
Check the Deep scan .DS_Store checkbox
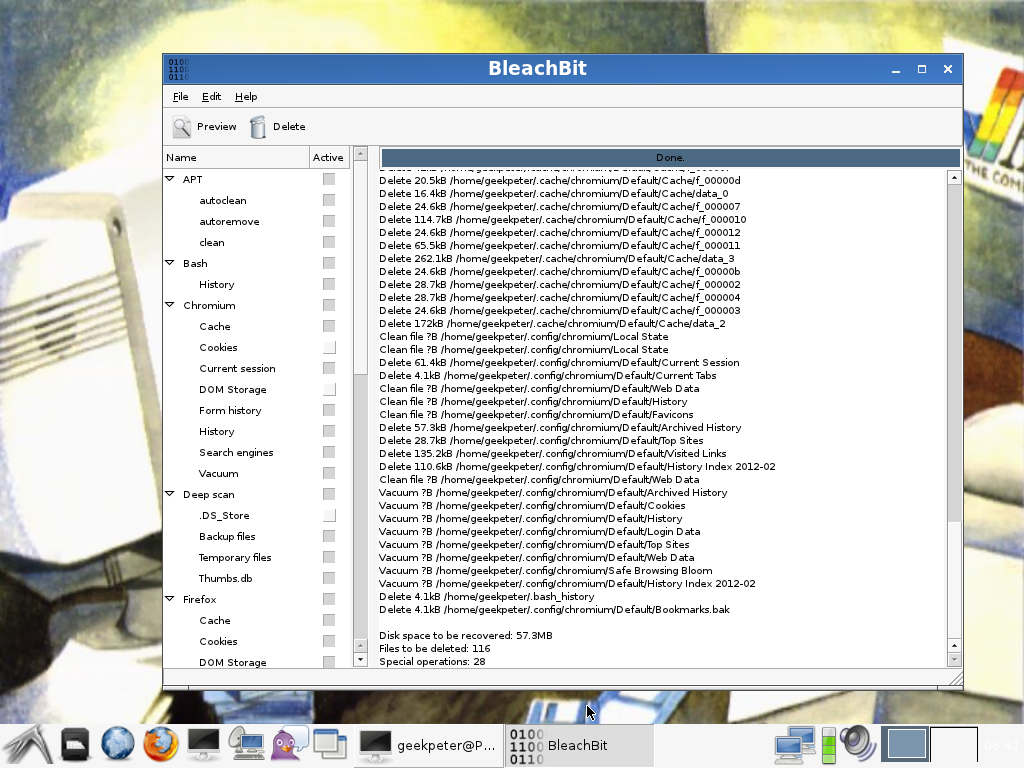pos(328,516)
